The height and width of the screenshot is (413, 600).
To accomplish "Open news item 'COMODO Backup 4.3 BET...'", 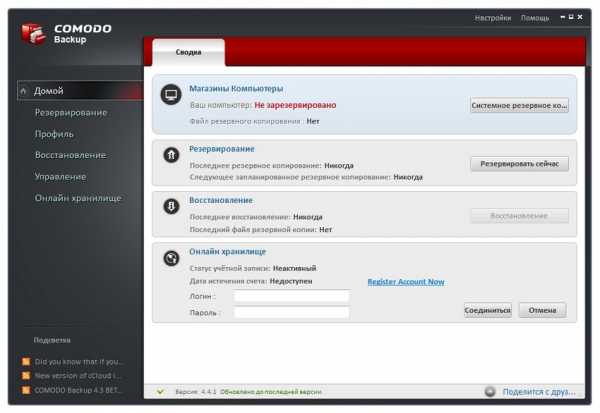I will click(78, 390).
